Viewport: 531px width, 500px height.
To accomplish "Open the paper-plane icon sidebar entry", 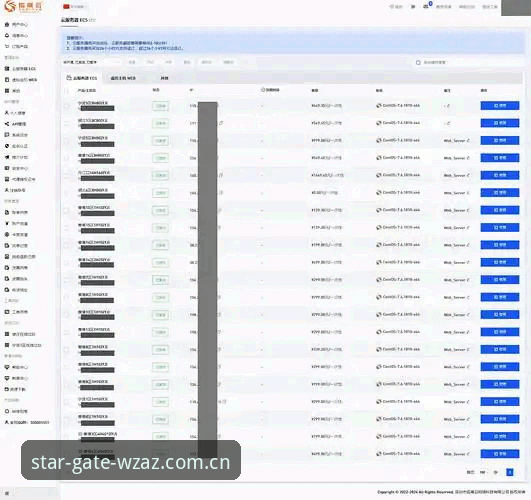I will coord(7,157).
